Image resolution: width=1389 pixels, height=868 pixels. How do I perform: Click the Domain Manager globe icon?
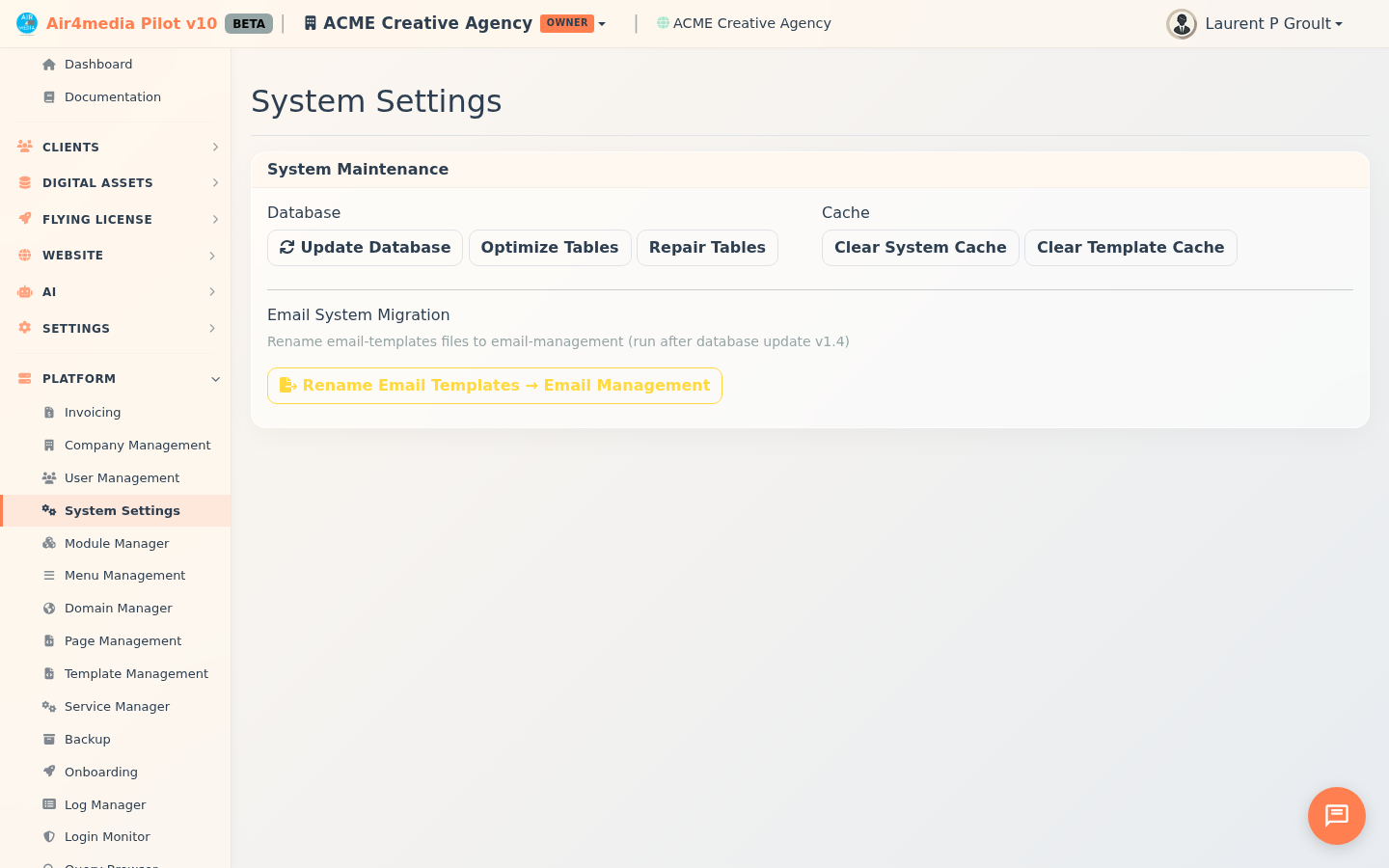49,608
